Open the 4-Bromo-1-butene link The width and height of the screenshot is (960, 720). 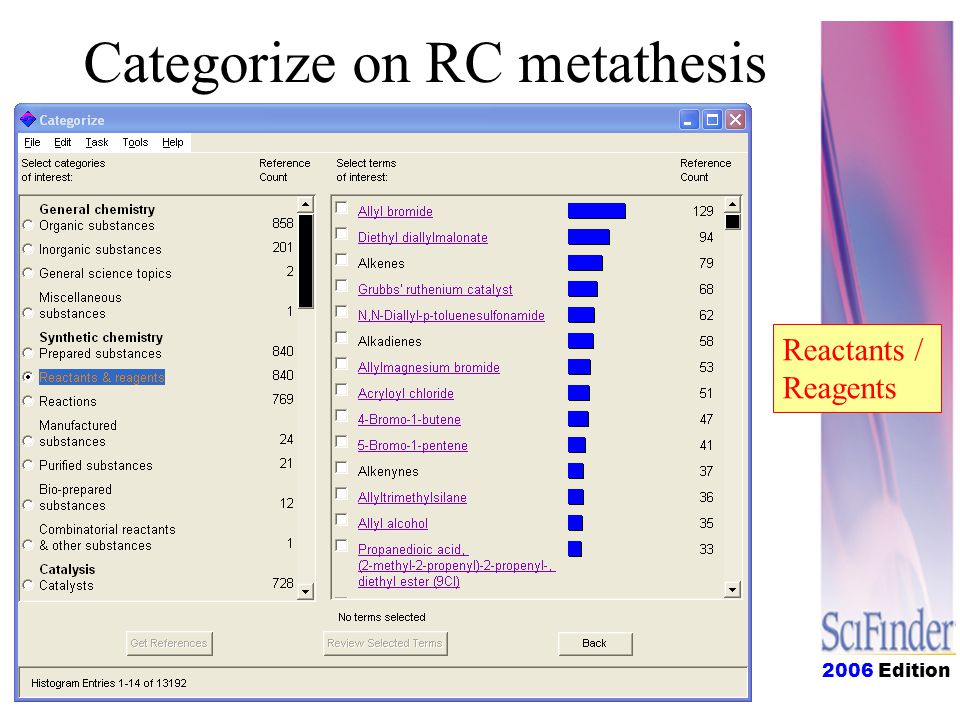[x=409, y=419]
